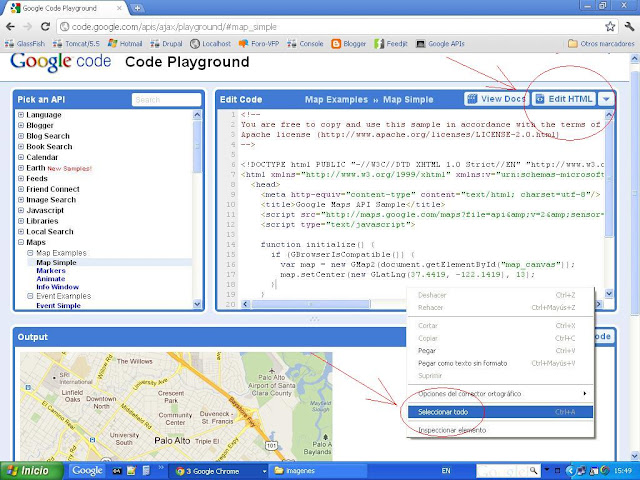Image resolution: width=640 pixels, height=480 pixels.
Task: Click the Edit HTML button
Action: (564, 99)
